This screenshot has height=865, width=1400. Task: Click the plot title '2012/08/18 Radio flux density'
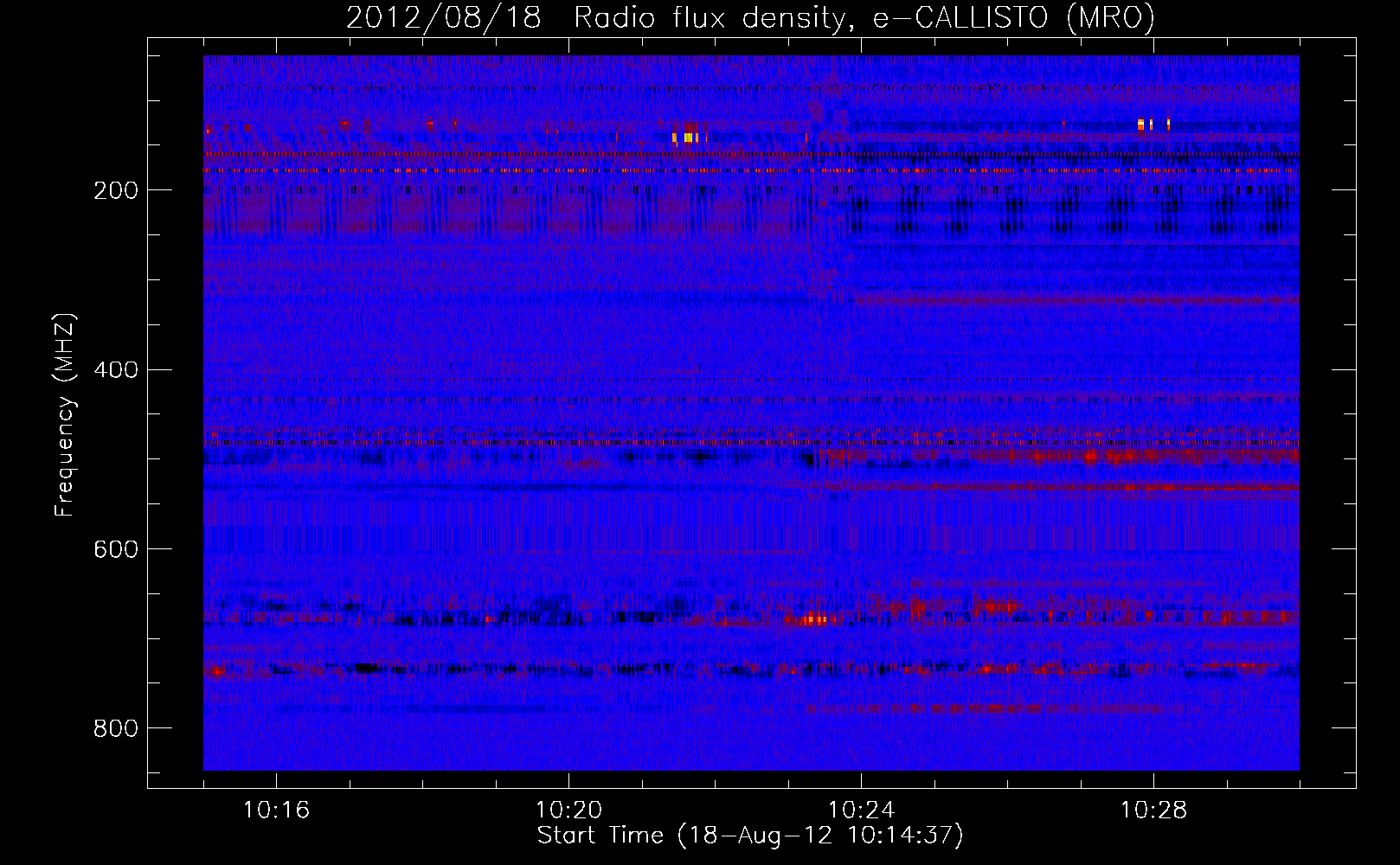(750, 17)
